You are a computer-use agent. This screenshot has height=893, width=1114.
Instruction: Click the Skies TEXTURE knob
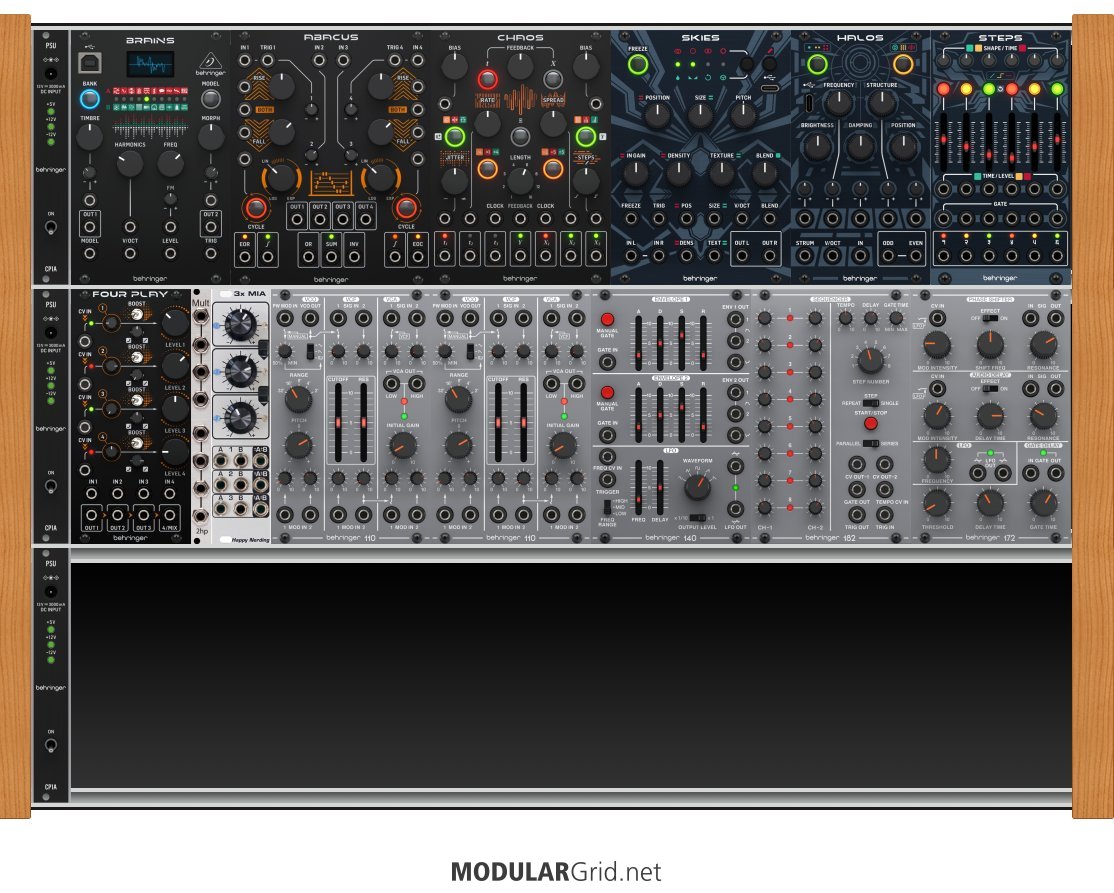(x=722, y=173)
